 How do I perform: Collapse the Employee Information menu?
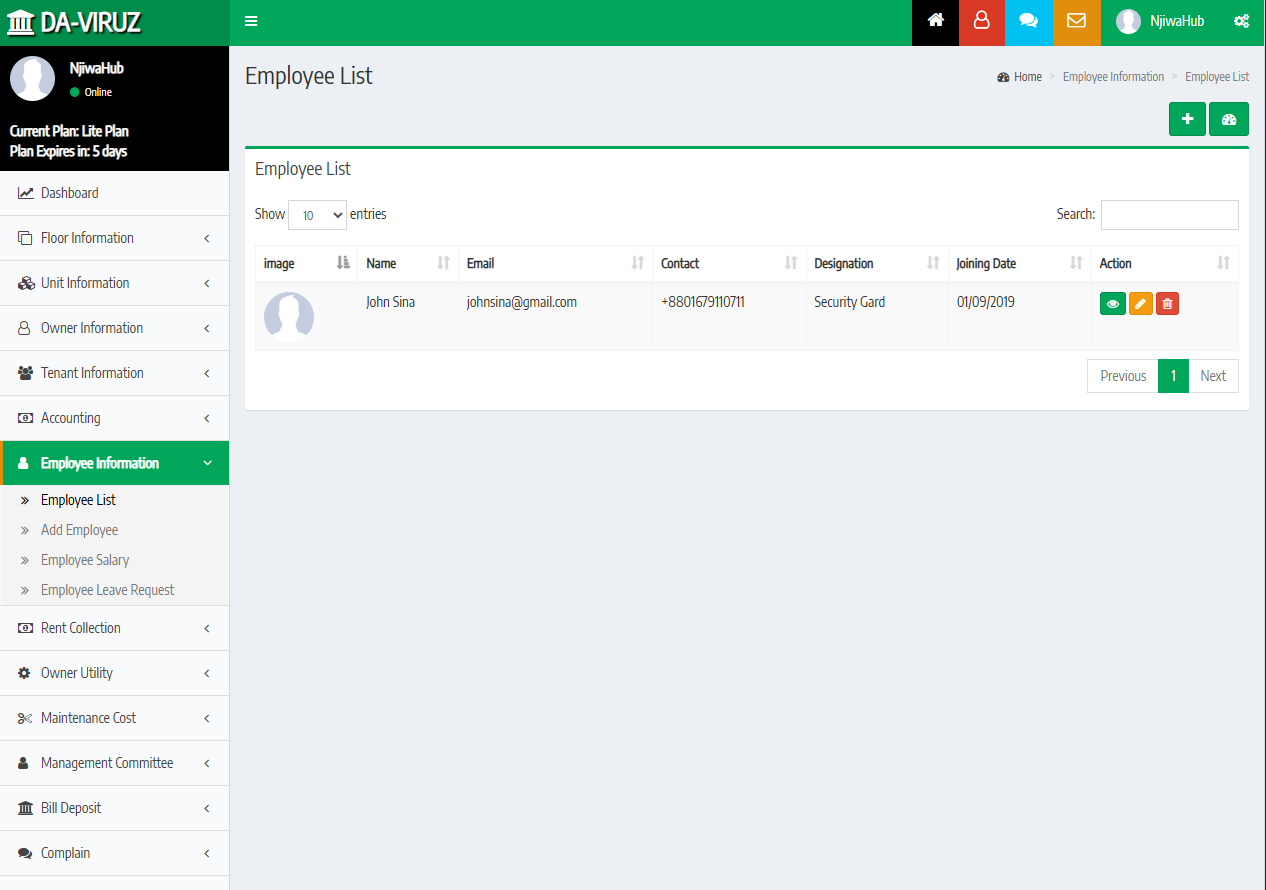coord(114,463)
